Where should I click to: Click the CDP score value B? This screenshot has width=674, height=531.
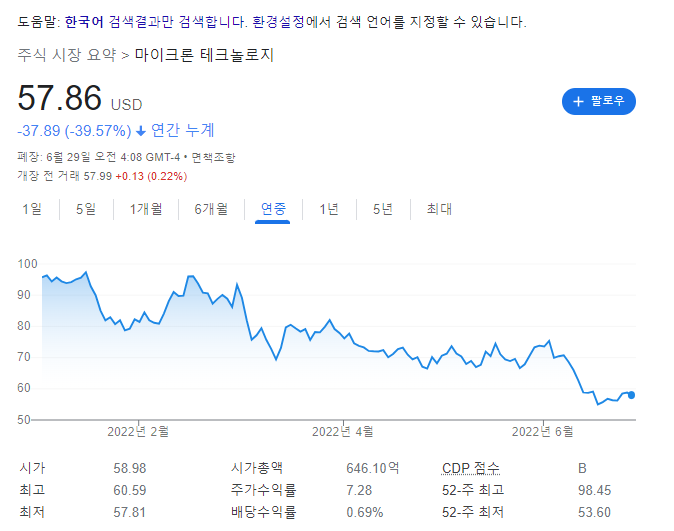click(x=582, y=468)
